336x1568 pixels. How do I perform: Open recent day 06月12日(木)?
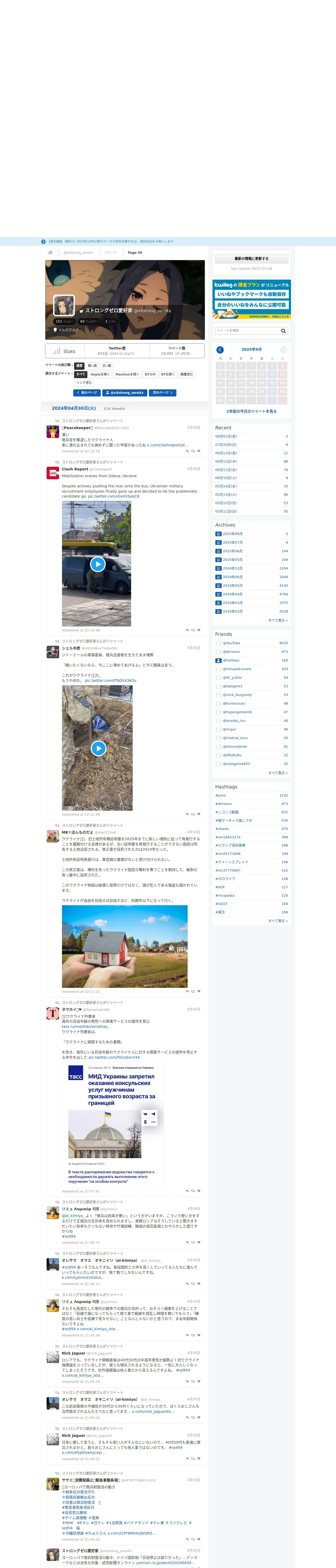226,462
